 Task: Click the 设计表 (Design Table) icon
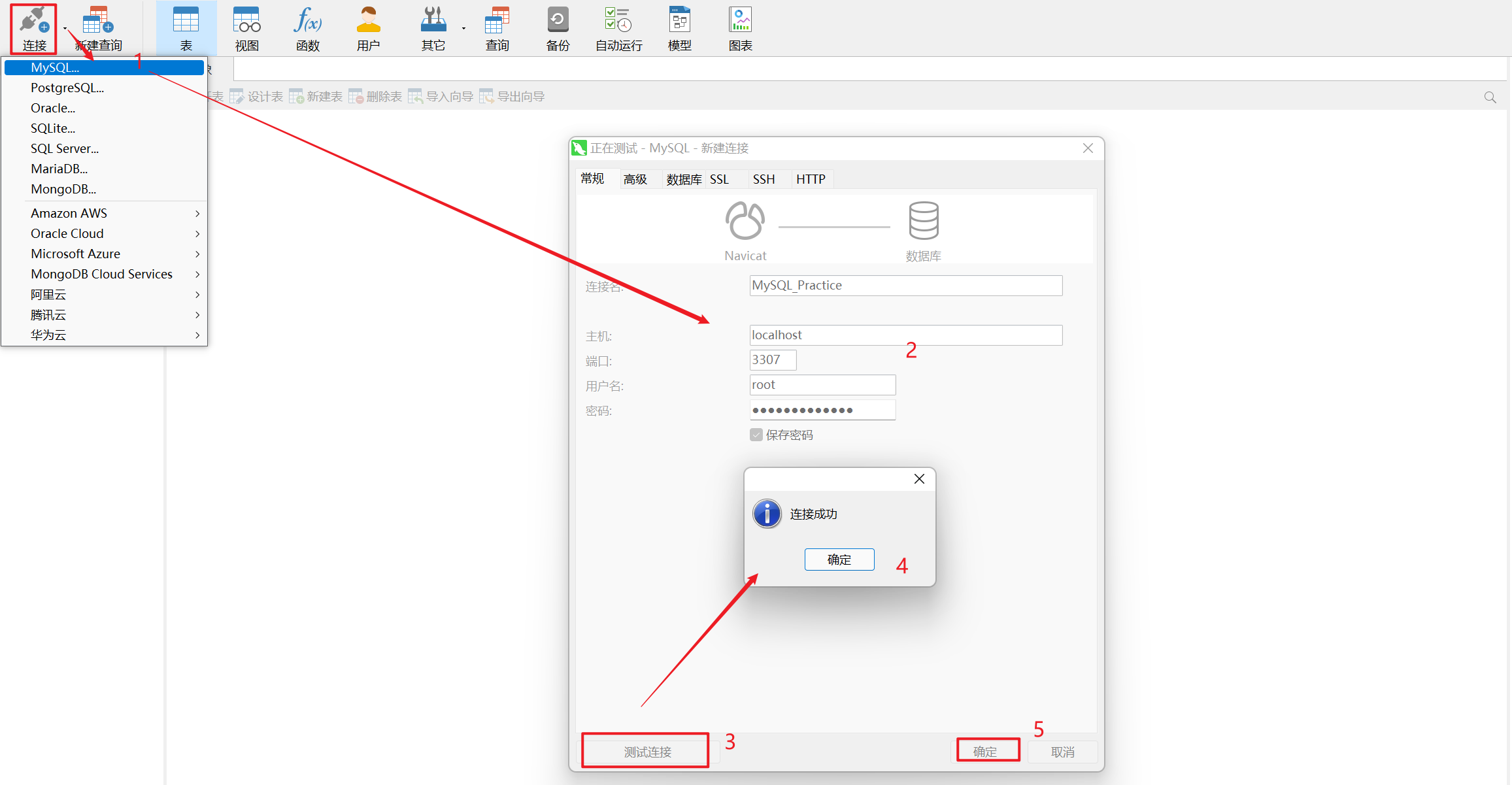tap(256, 97)
